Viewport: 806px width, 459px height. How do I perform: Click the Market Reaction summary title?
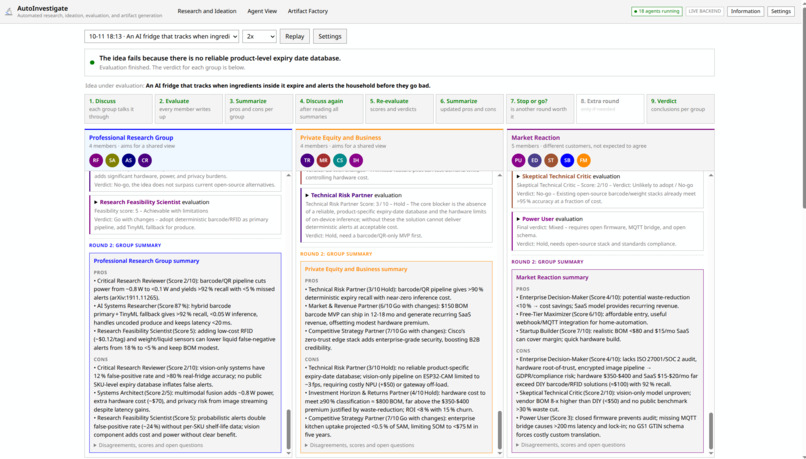click(x=552, y=278)
